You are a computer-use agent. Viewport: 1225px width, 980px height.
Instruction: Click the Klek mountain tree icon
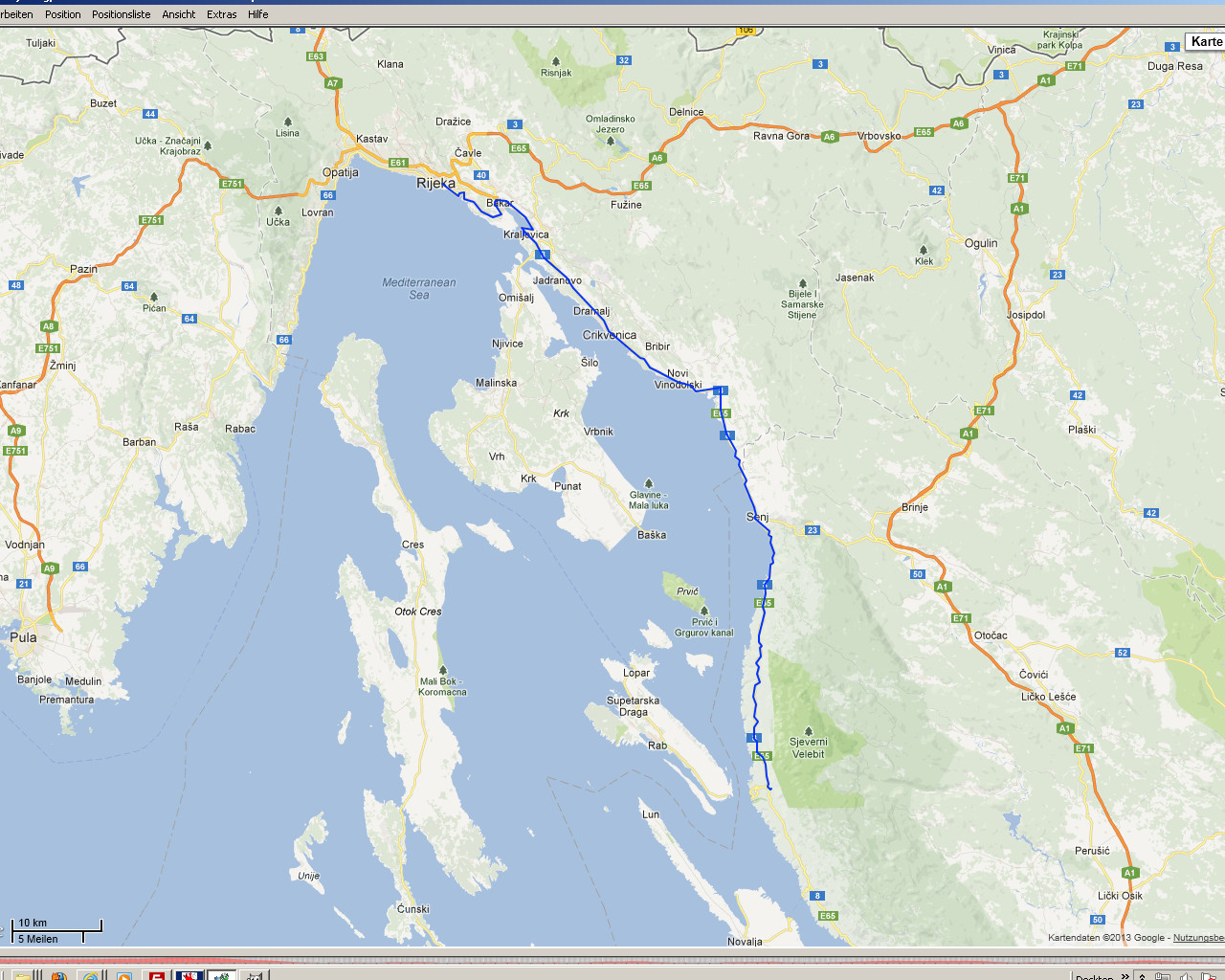tap(924, 250)
